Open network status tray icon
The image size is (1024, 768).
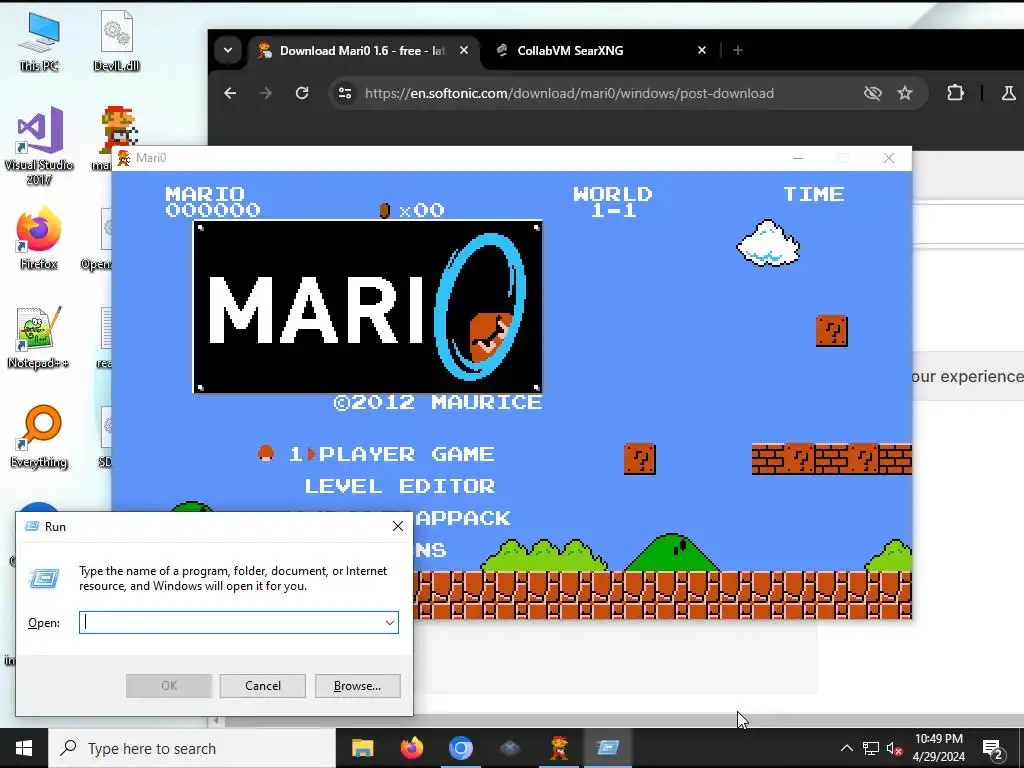point(871,748)
